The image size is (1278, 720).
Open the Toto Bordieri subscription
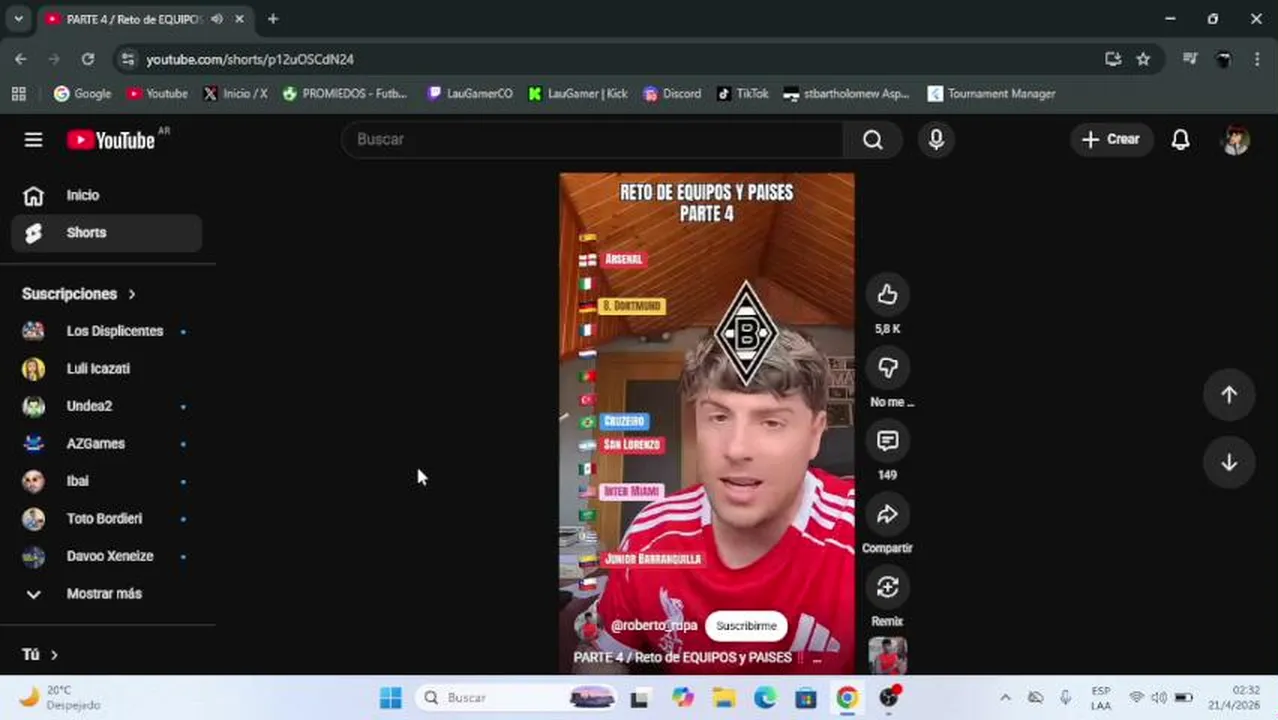click(x=107, y=518)
